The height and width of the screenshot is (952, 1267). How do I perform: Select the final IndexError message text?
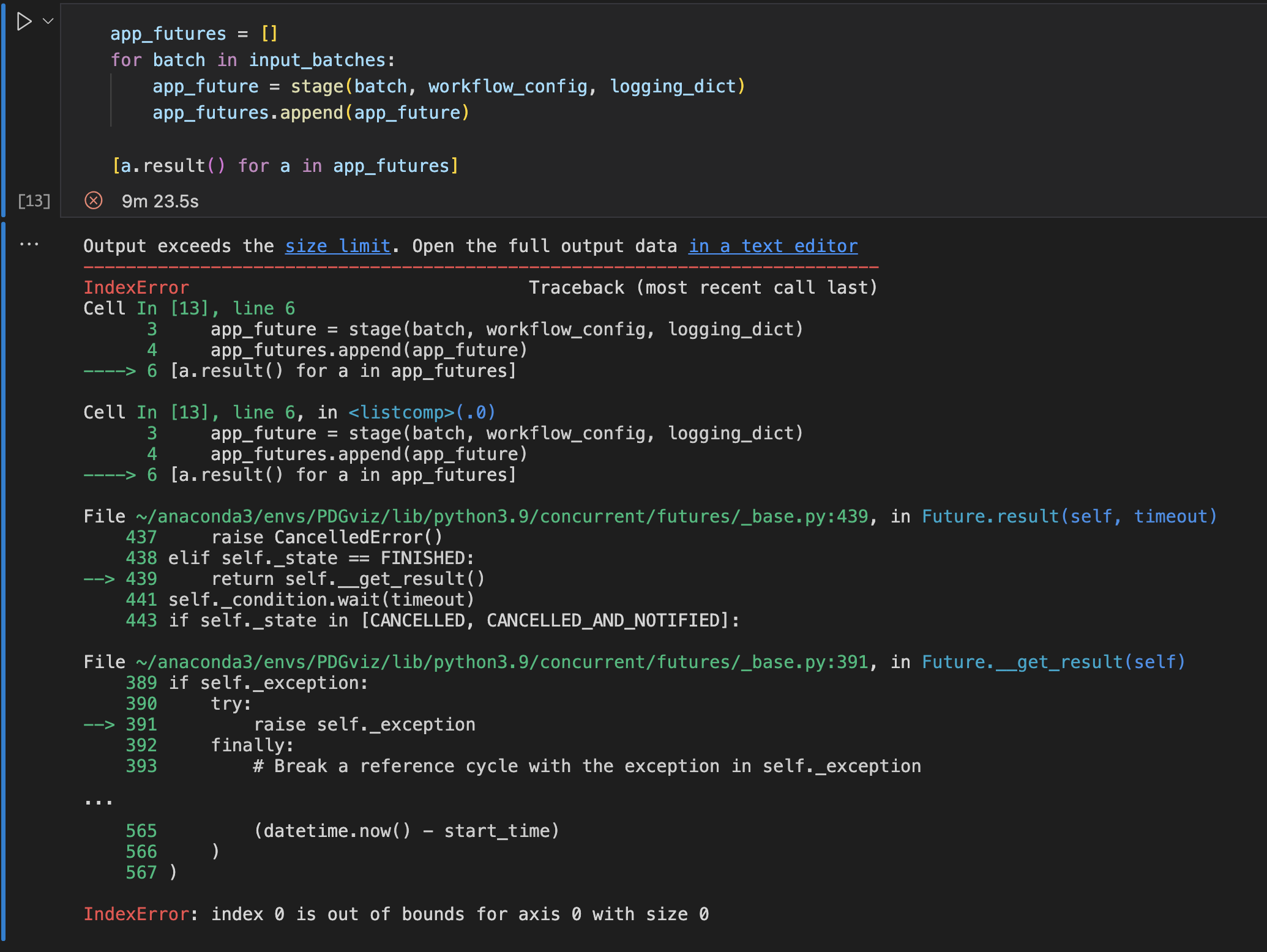click(396, 913)
